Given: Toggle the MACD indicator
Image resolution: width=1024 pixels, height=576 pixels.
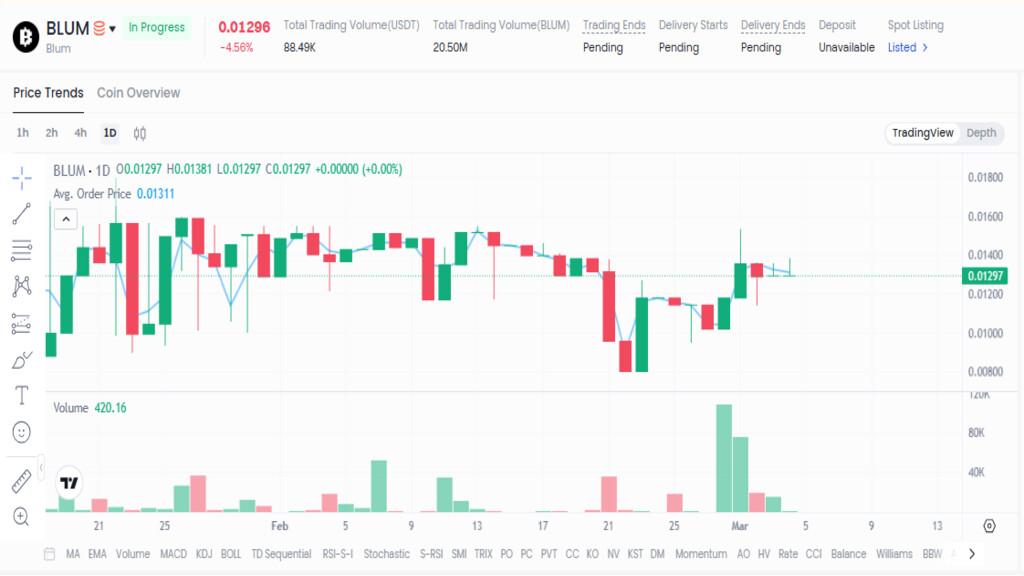Looking at the screenshot, I should [x=173, y=554].
